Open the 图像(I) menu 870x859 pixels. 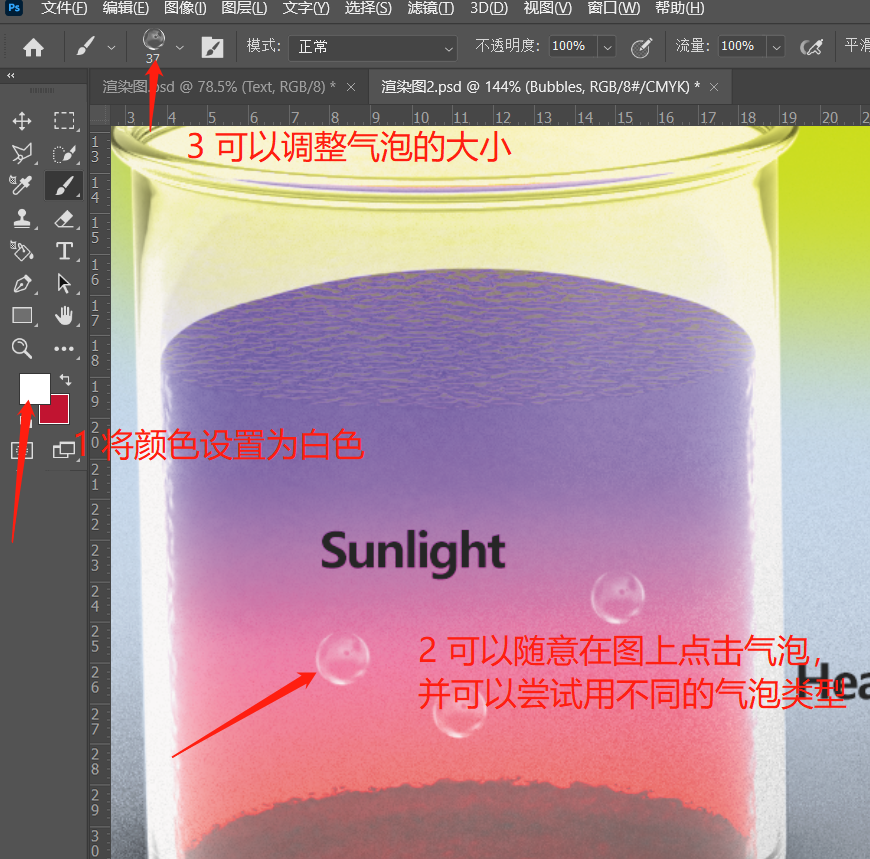coord(185,8)
